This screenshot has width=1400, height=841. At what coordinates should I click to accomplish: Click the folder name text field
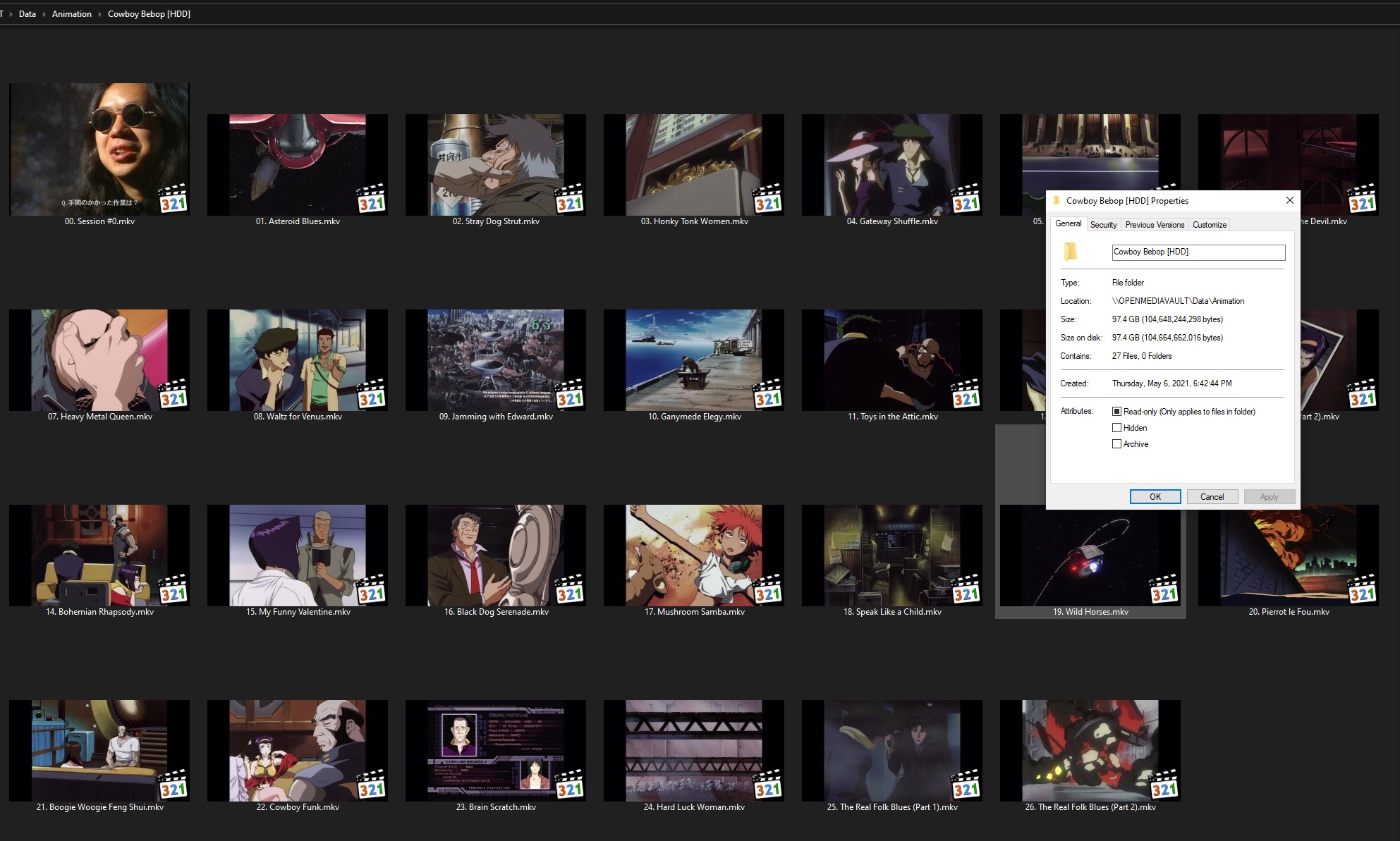(1198, 252)
